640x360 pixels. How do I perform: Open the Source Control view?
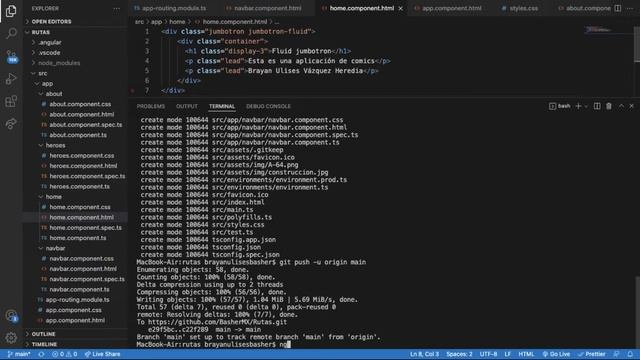coord(11,56)
